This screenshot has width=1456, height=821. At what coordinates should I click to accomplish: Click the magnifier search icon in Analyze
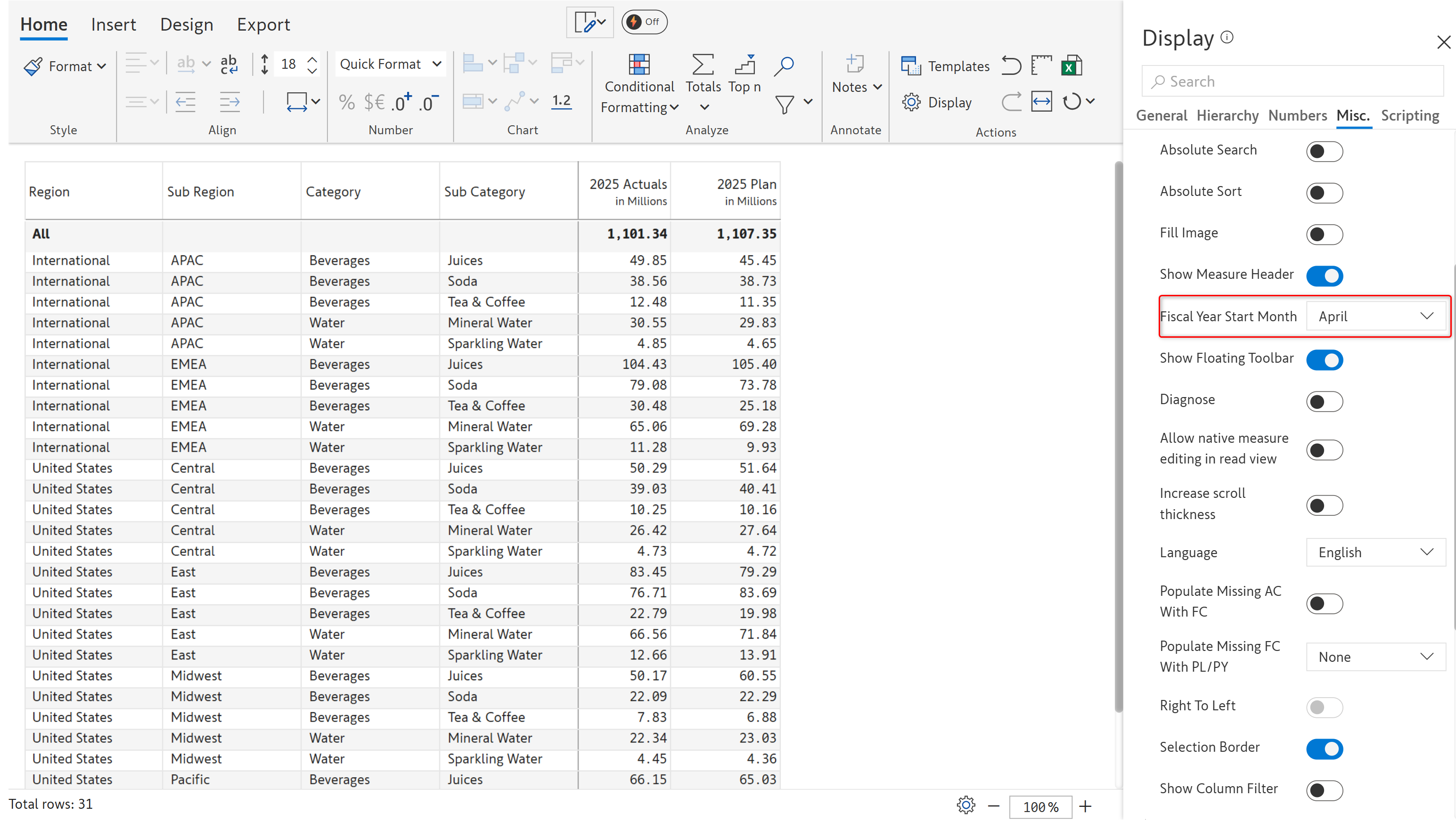(784, 65)
